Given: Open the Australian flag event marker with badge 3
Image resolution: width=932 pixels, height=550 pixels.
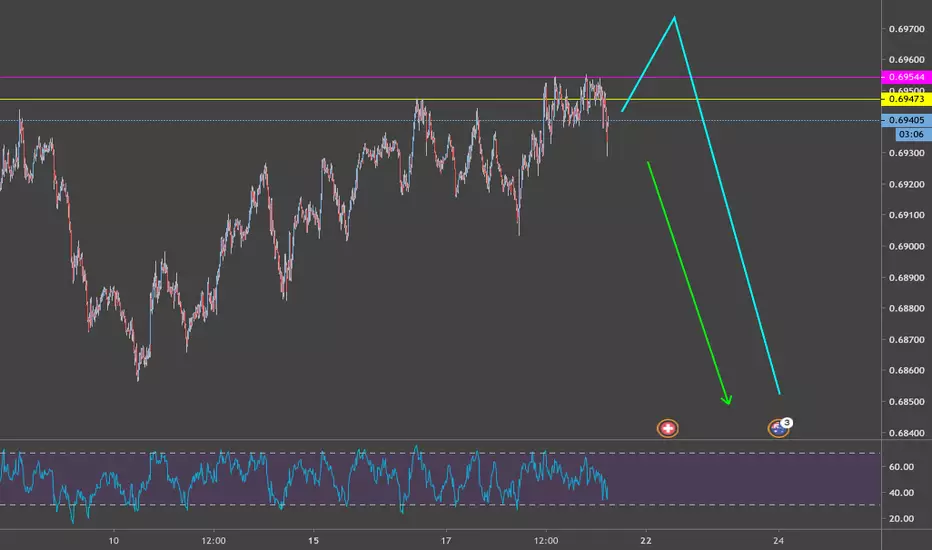Looking at the screenshot, I should click(779, 428).
